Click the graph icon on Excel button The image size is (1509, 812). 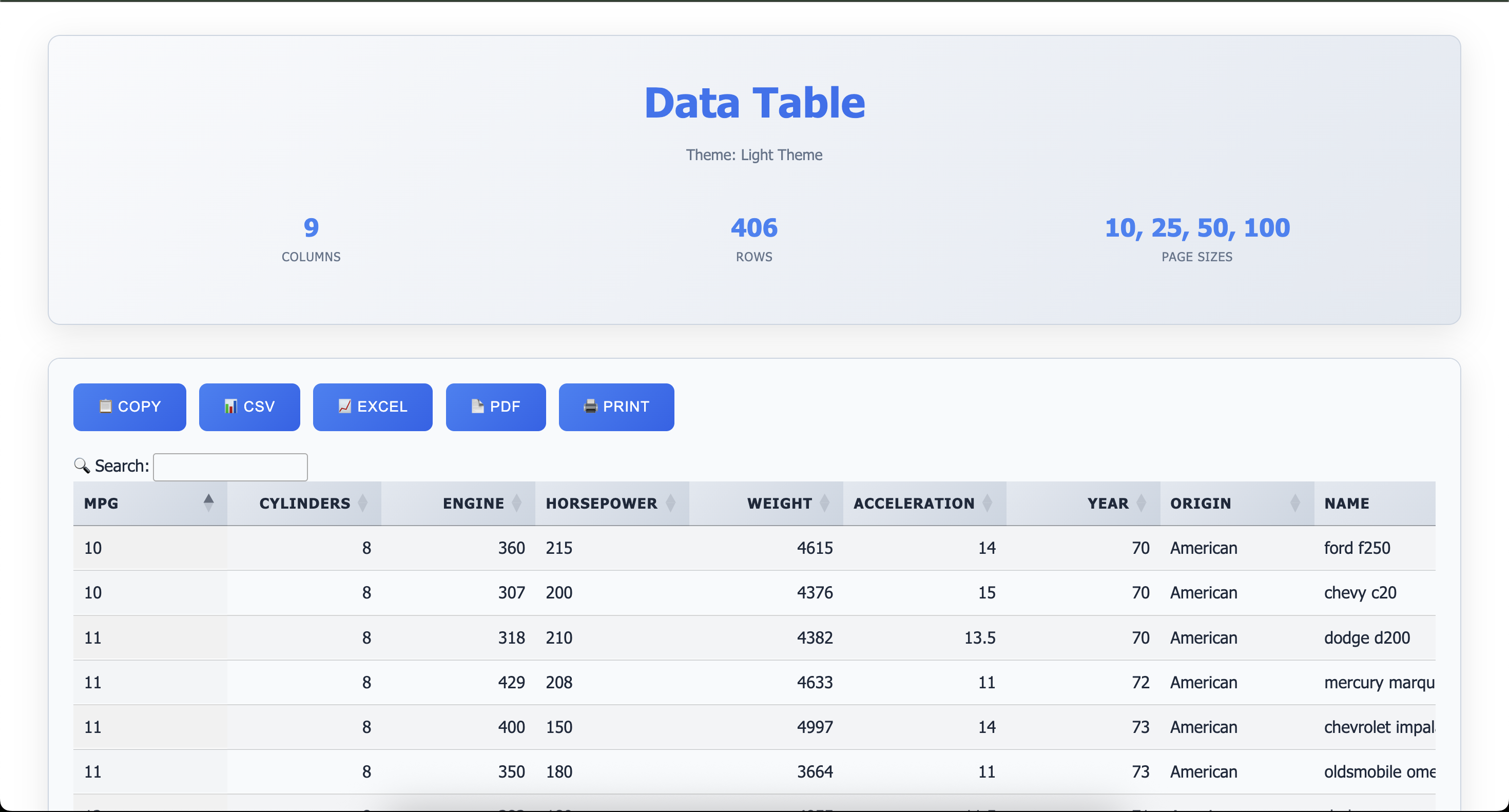344,406
